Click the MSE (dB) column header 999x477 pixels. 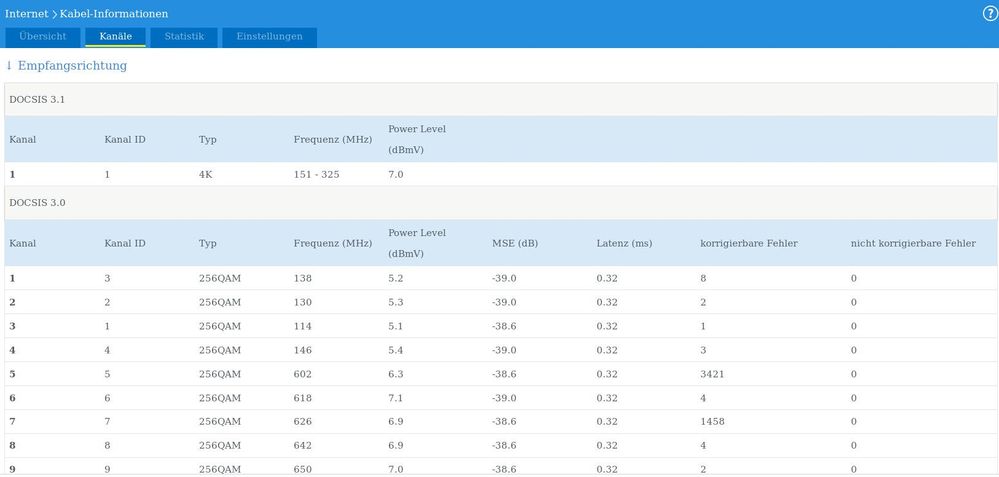[x=515, y=243]
